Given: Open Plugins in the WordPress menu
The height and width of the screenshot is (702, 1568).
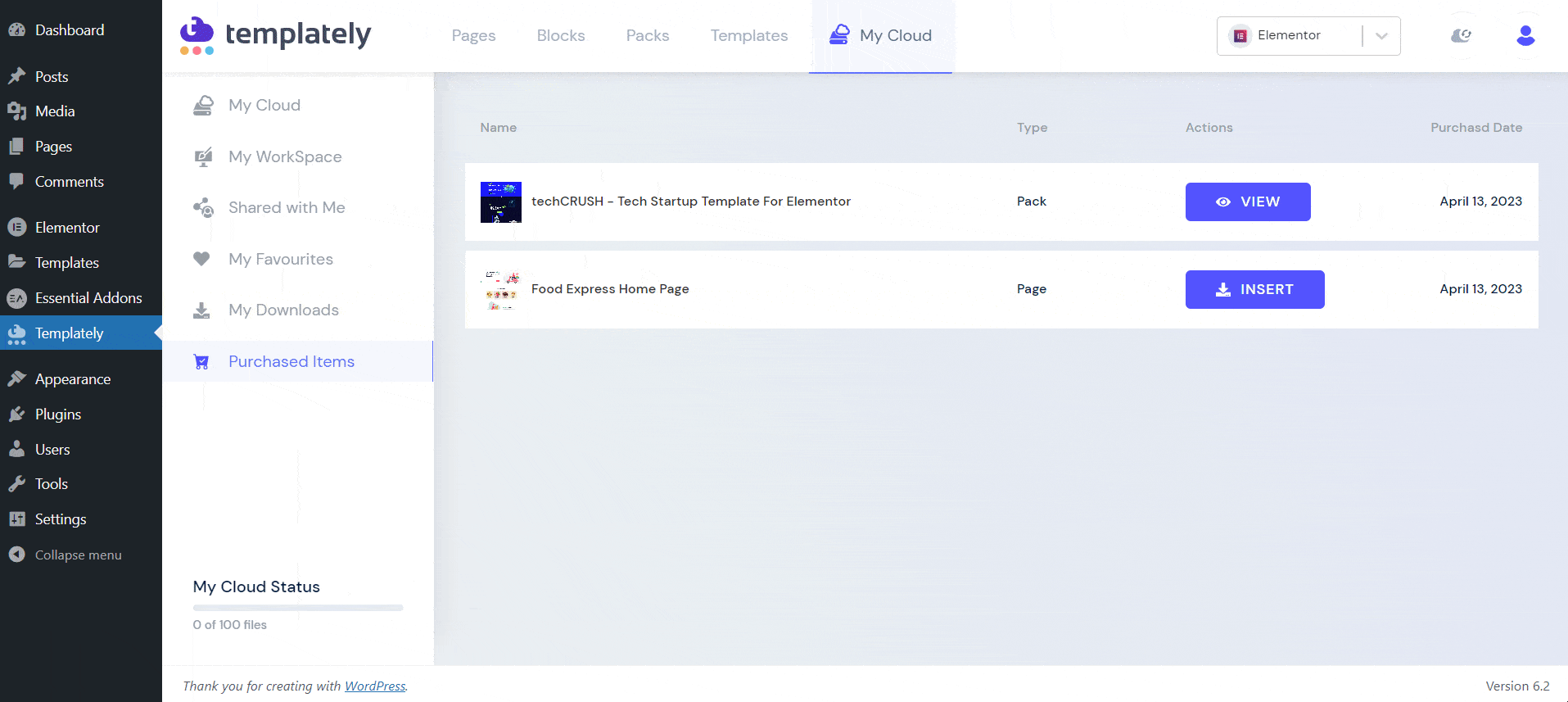Looking at the screenshot, I should click(x=57, y=414).
